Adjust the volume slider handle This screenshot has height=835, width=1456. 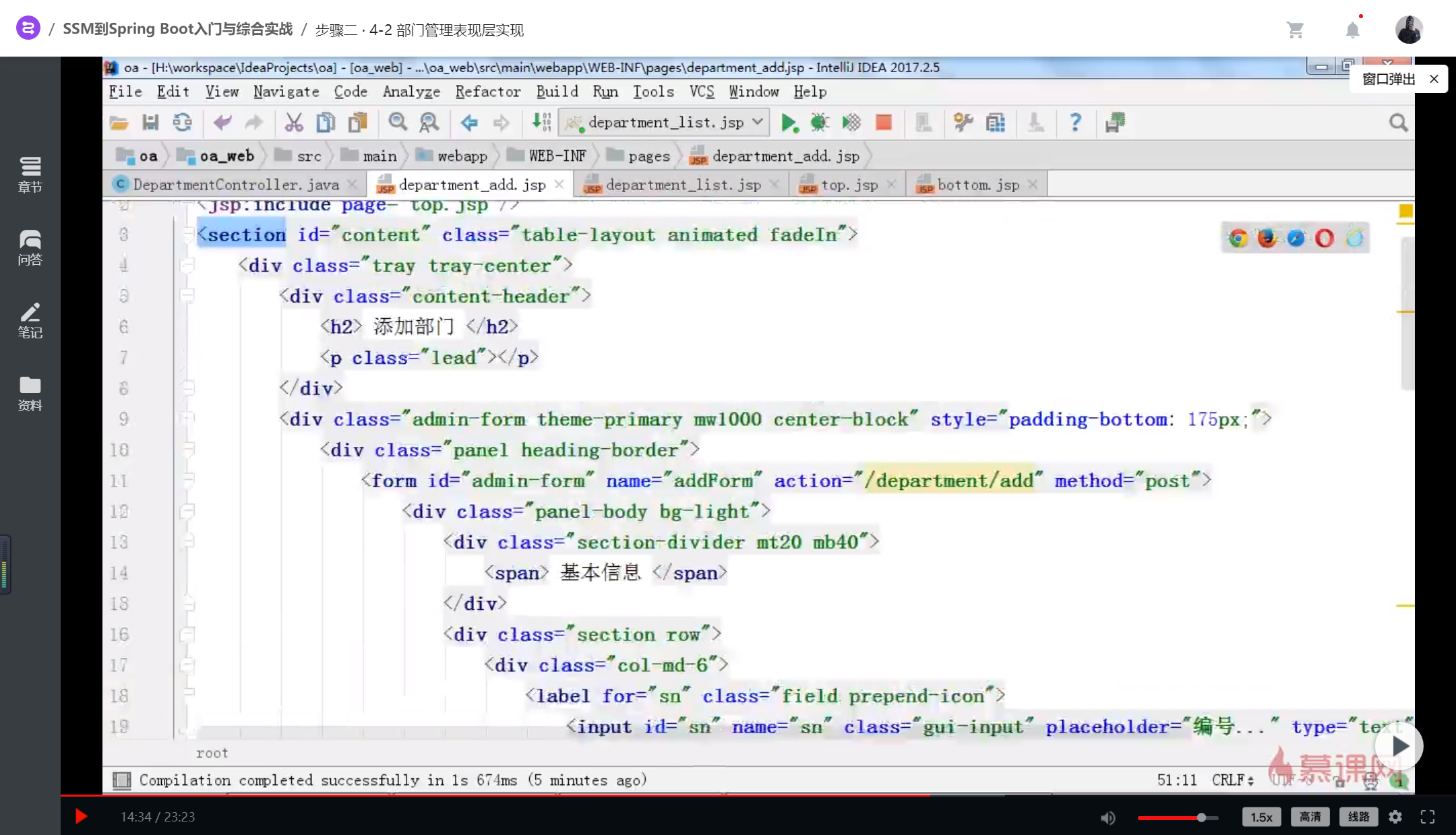click(1201, 817)
